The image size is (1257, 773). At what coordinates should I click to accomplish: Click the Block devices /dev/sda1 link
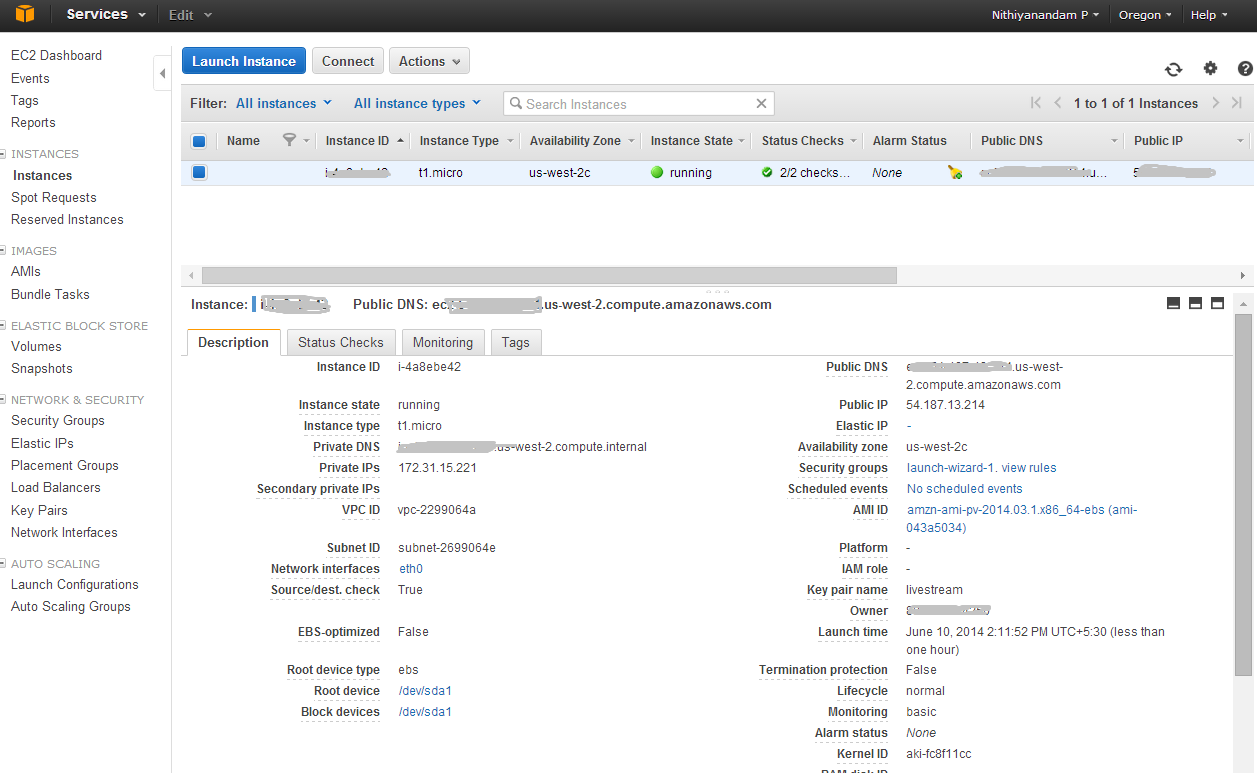click(x=425, y=712)
